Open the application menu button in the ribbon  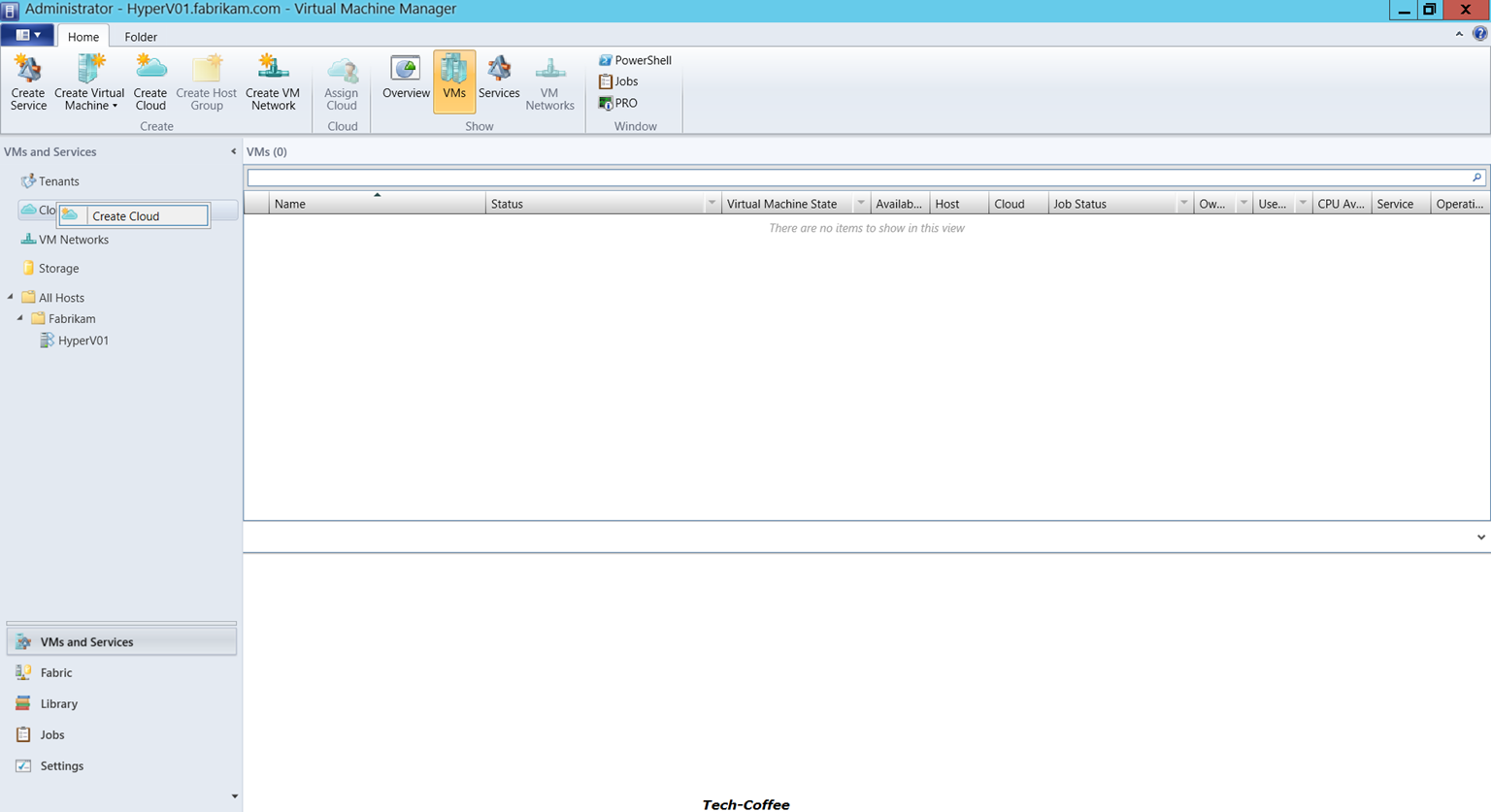[x=27, y=35]
